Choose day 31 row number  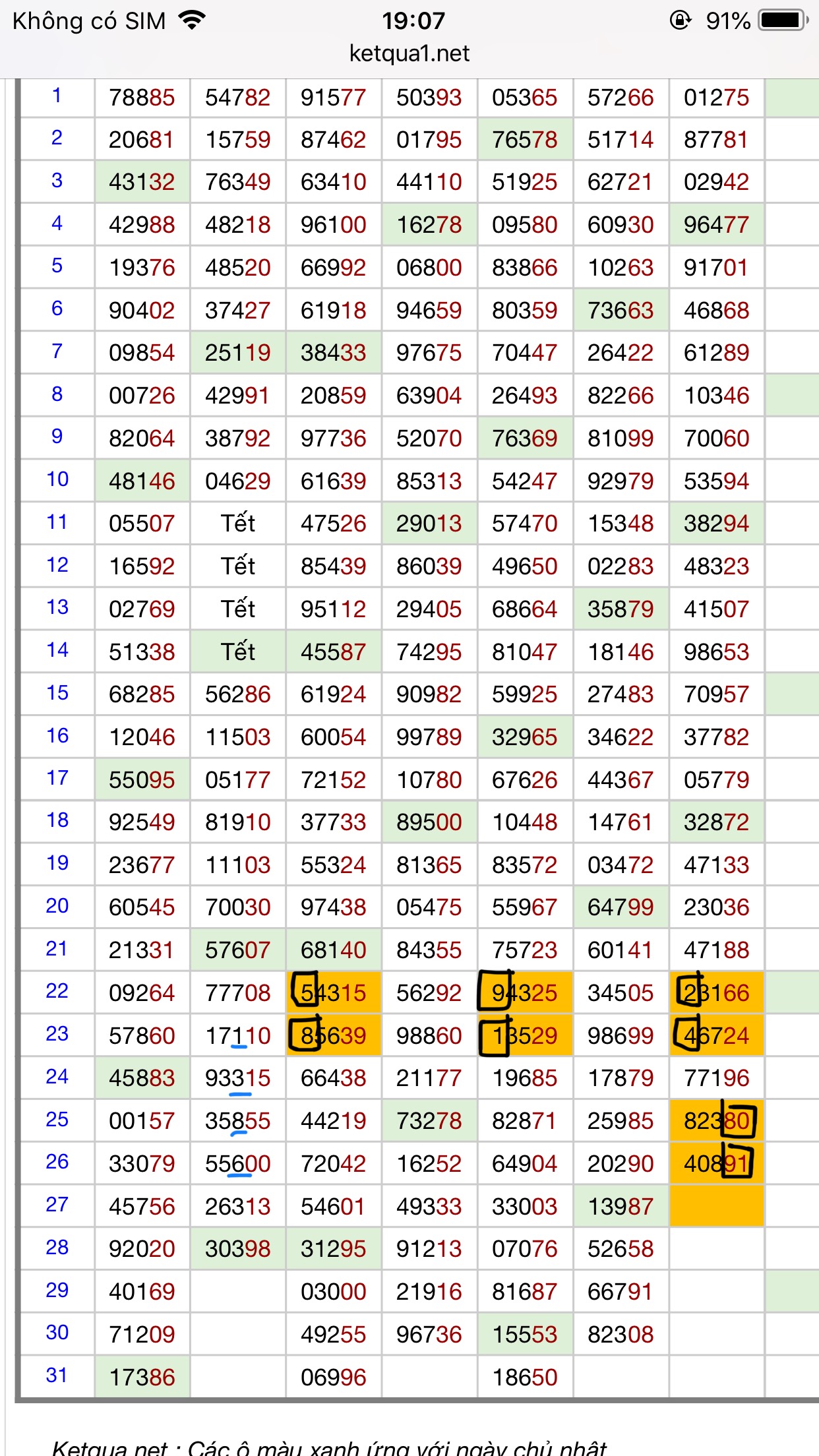57,1376
